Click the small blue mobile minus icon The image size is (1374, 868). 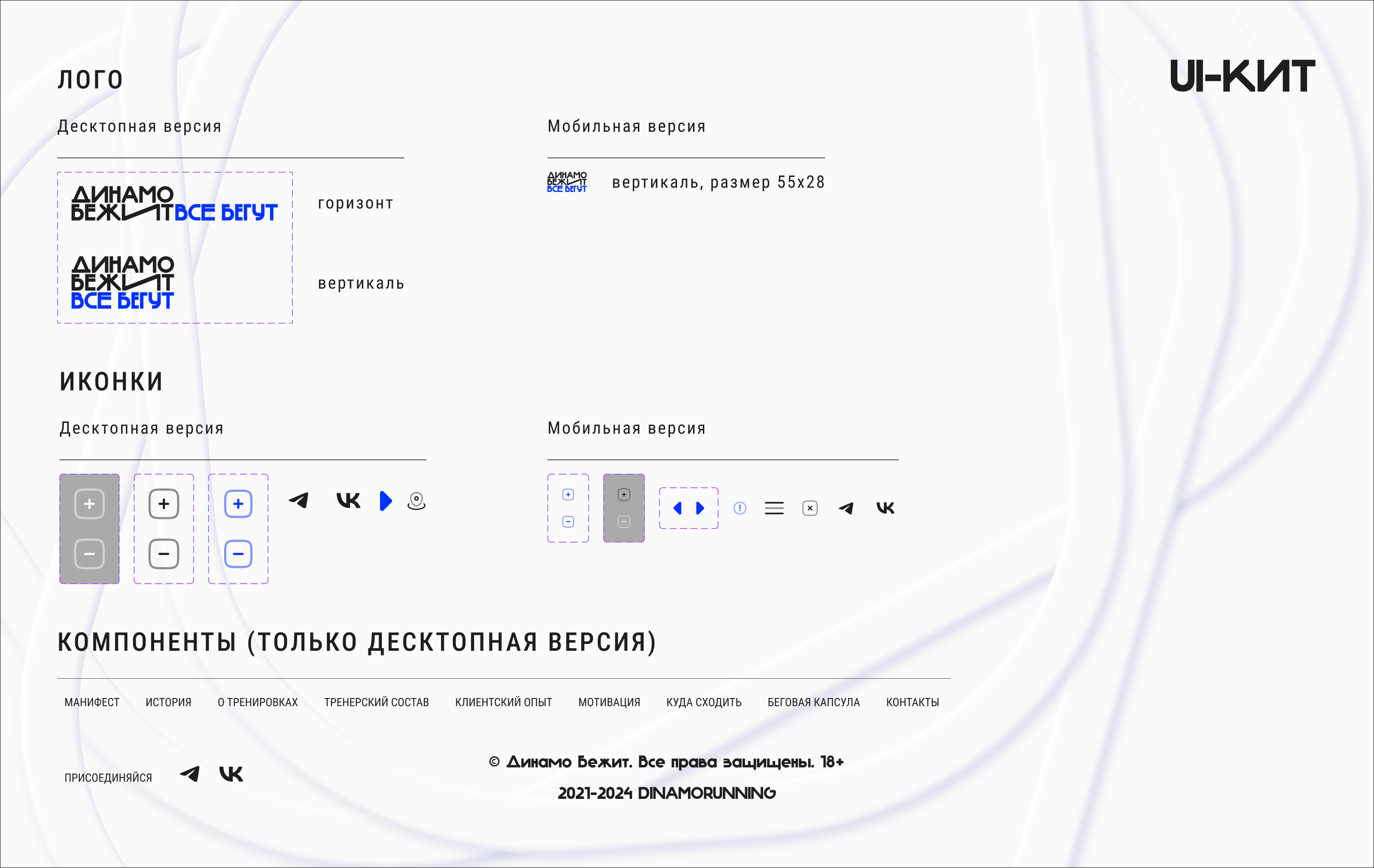tap(568, 522)
